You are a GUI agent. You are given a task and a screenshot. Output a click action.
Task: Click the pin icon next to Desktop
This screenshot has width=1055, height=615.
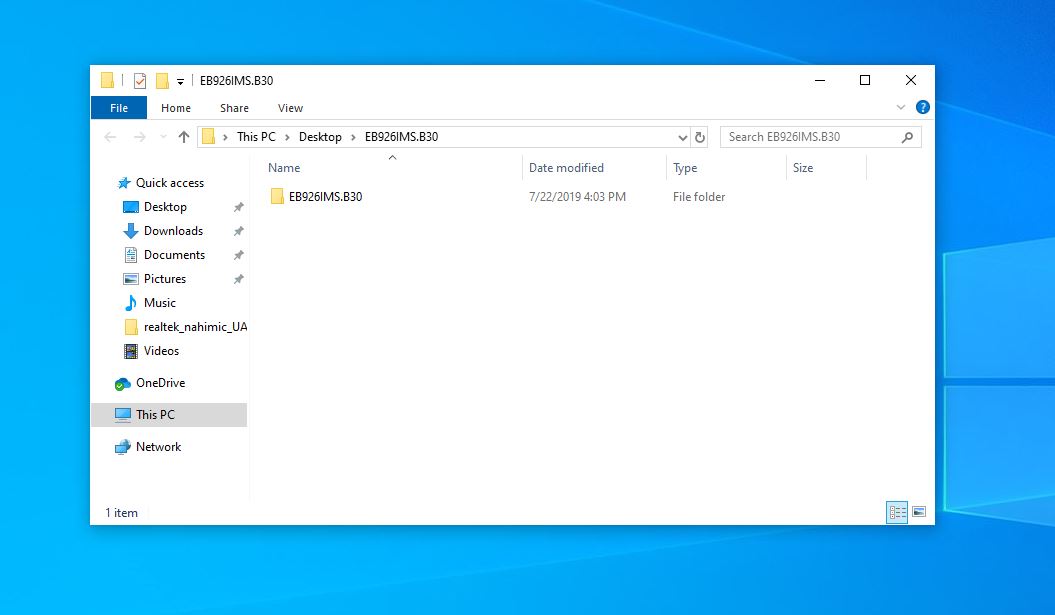tap(238, 207)
